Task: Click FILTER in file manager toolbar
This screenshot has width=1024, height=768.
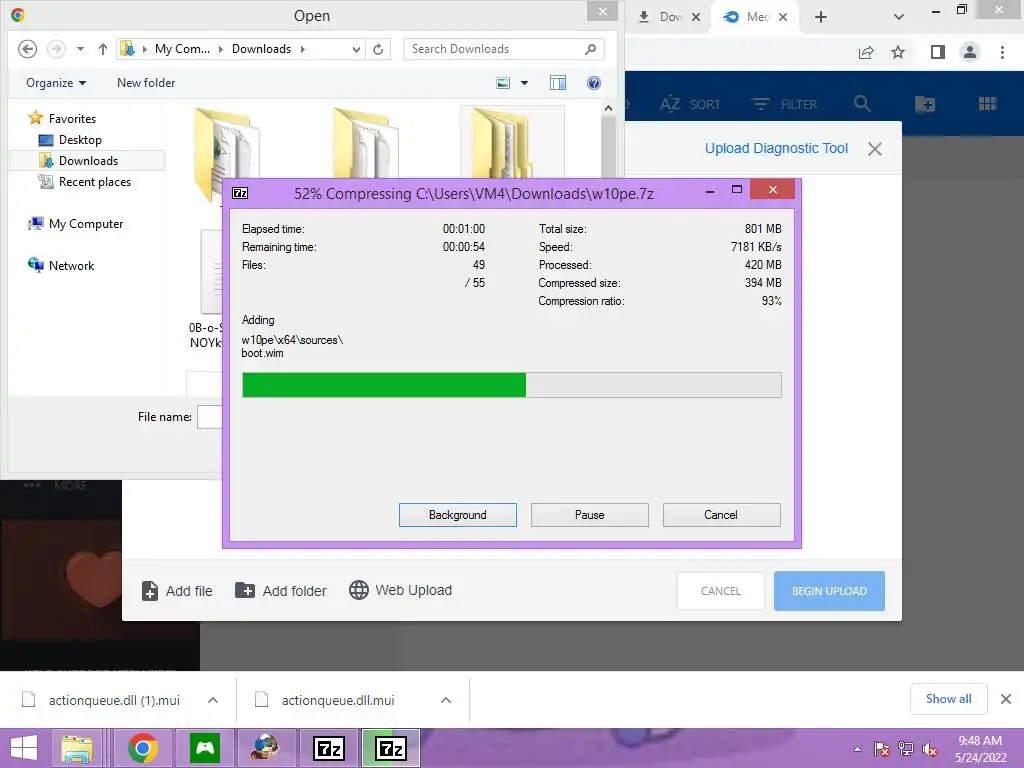Action: pos(784,104)
